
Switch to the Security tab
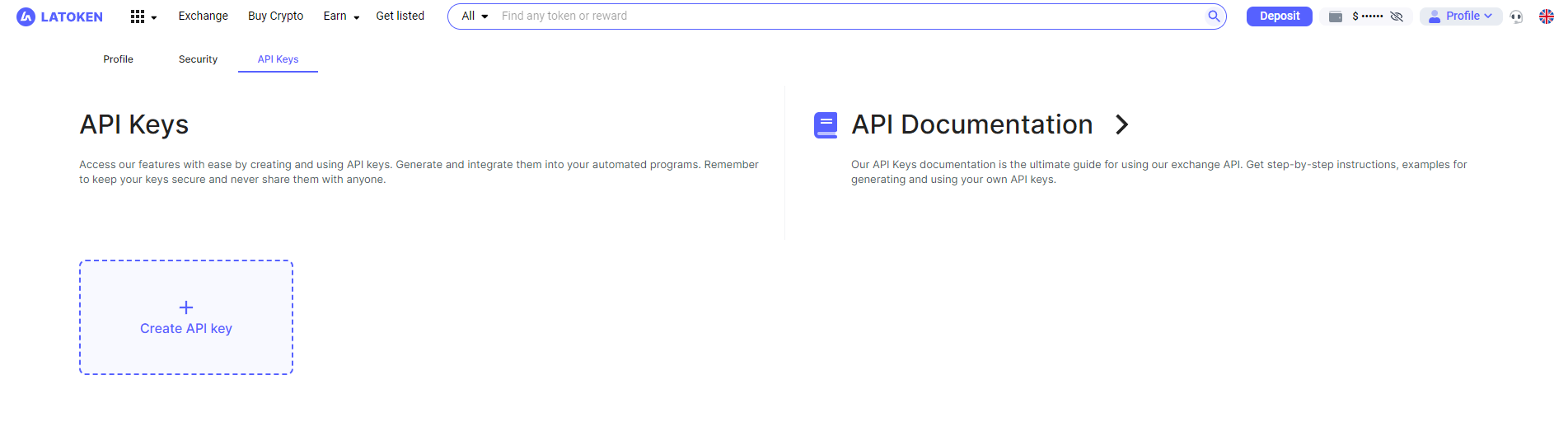tap(198, 59)
